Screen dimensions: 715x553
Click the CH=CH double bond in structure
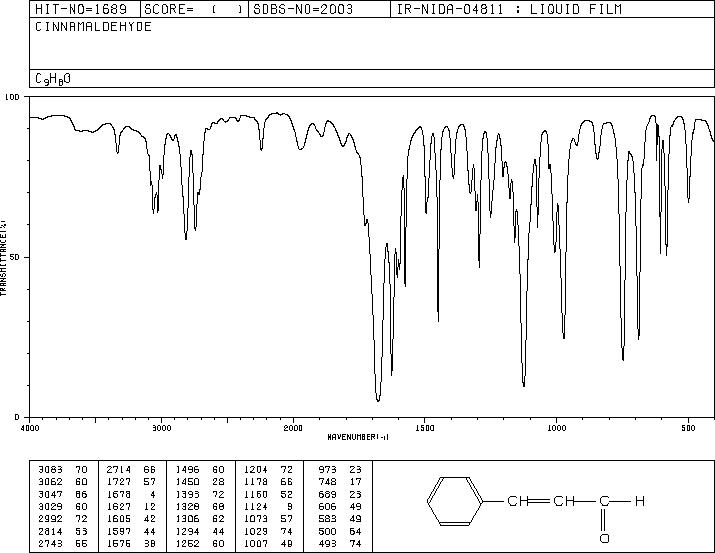tap(540, 501)
